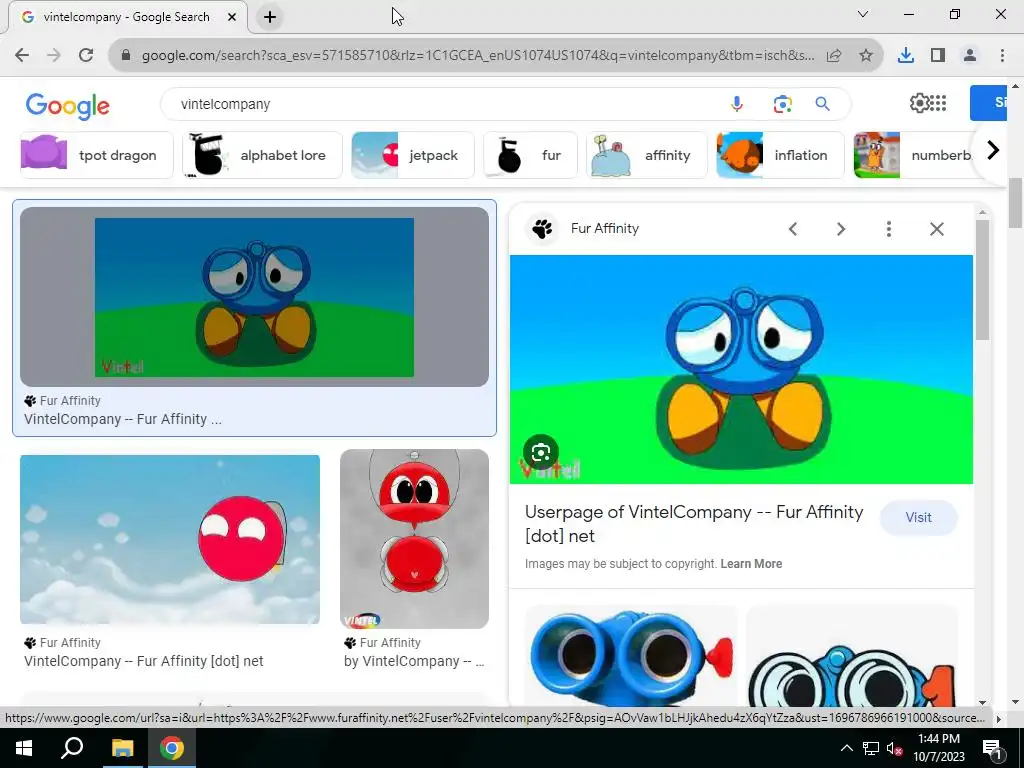
Task: Go to next image in preview panel
Action: [x=840, y=229]
